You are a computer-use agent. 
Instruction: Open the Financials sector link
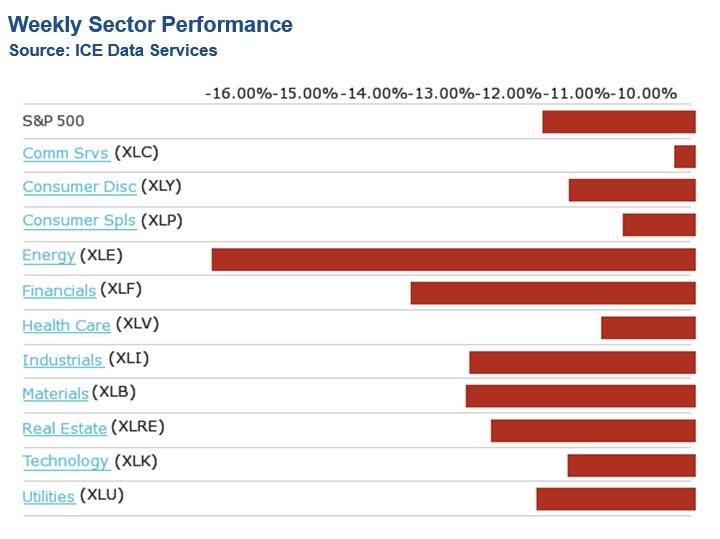(x=59, y=290)
